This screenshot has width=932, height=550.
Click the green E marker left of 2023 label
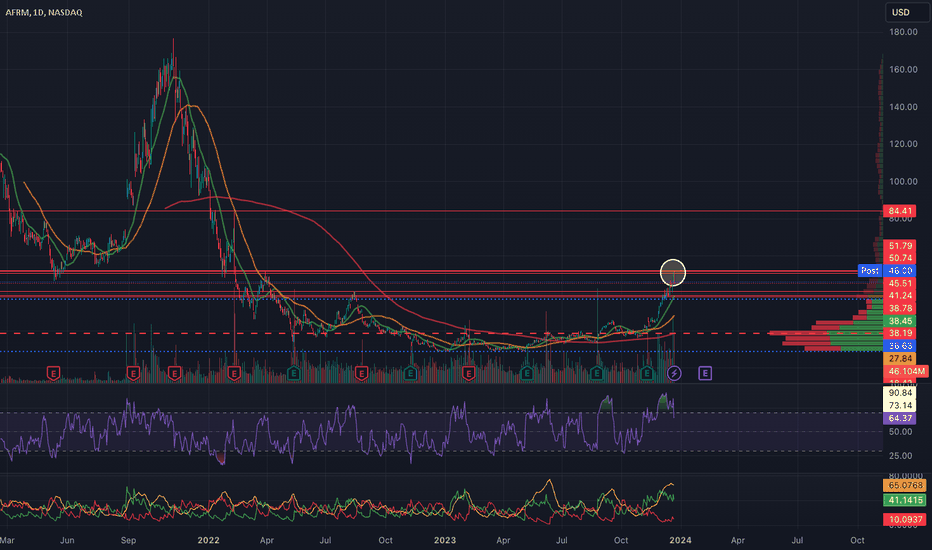[x=410, y=373]
